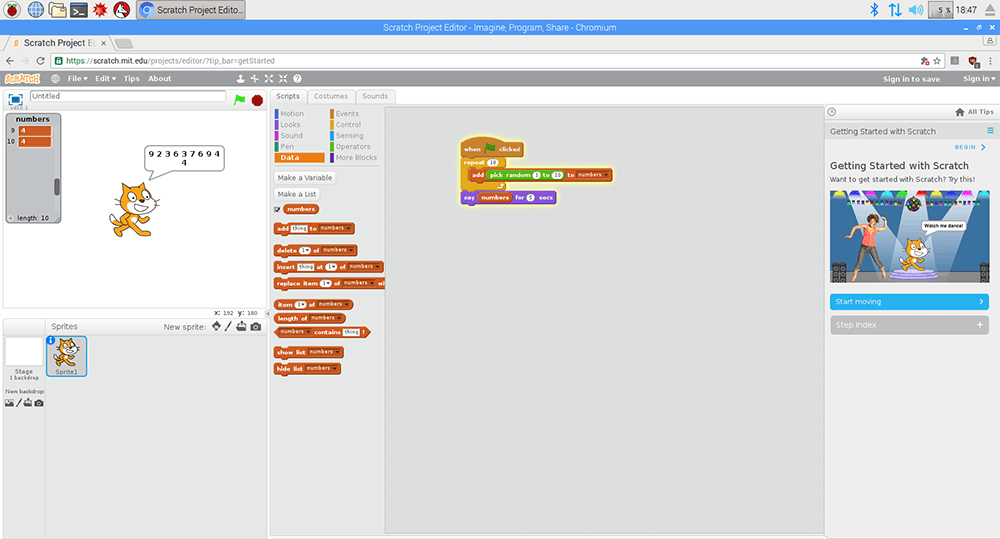Select Events block category
The image size is (1000, 539).
347,114
